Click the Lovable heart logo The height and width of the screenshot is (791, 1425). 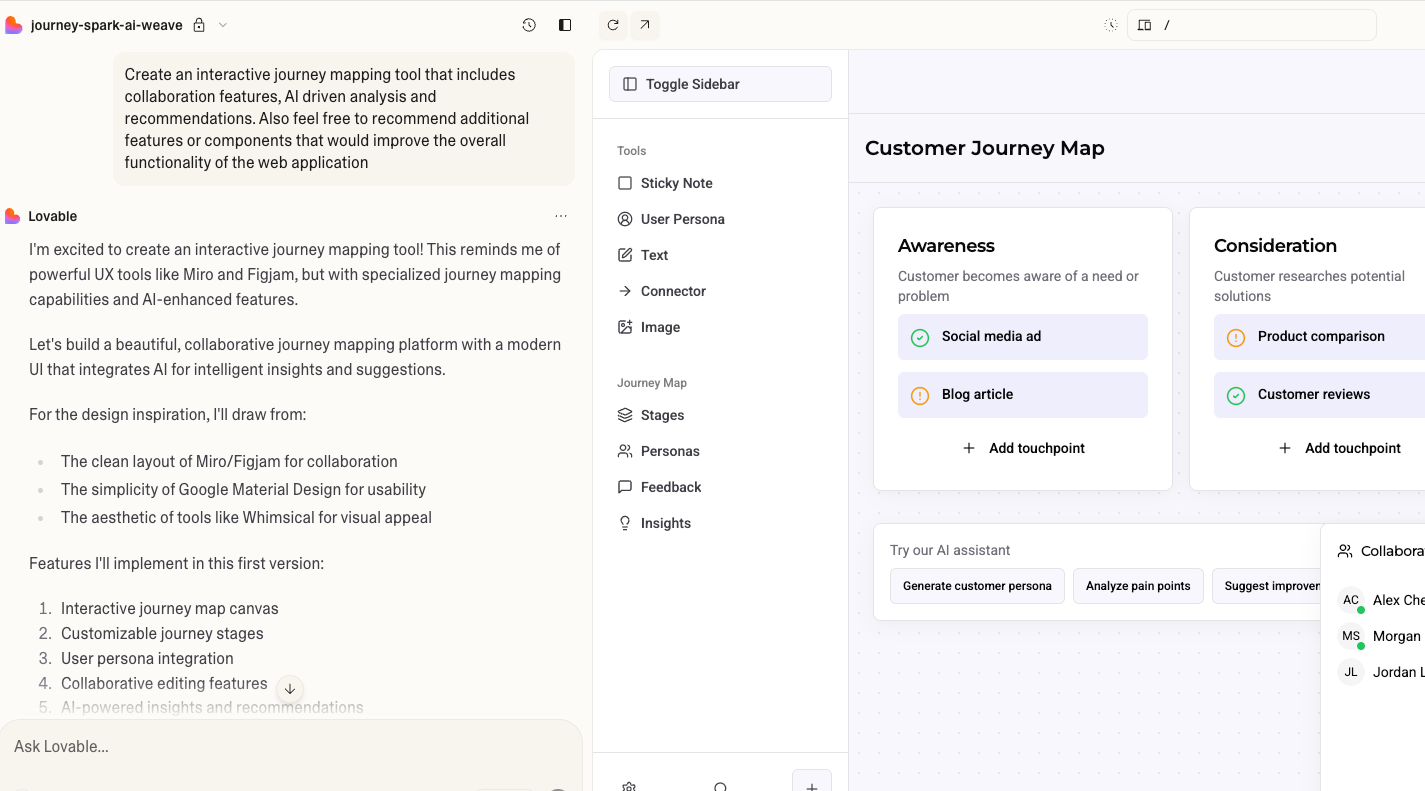point(13,25)
